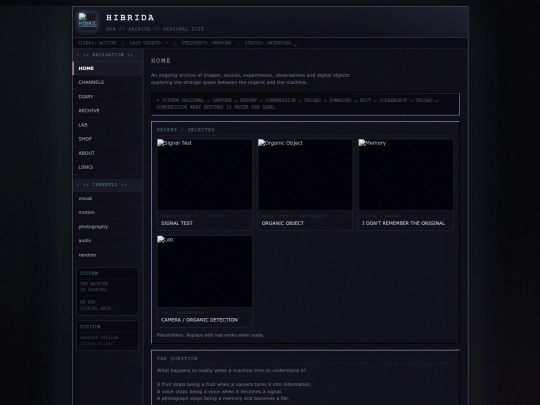Click LAST UPDATE status text
Viewport: 540px width, 405px height.
click(149, 43)
